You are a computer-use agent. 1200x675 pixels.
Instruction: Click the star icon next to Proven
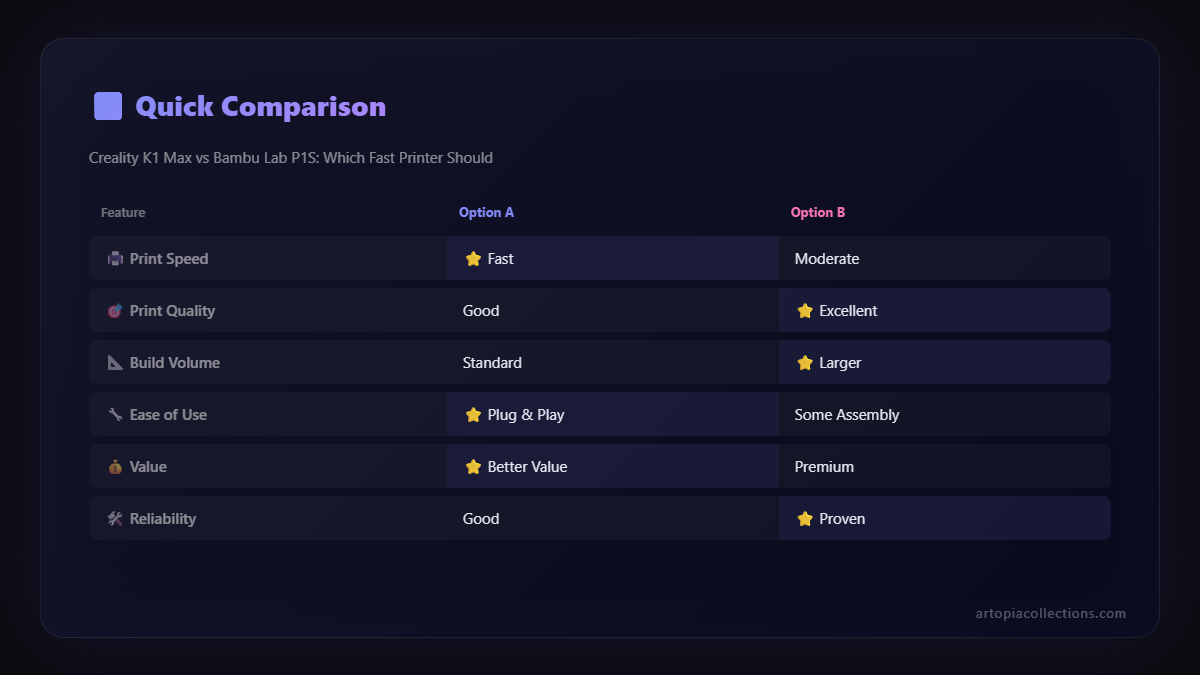(x=805, y=519)
